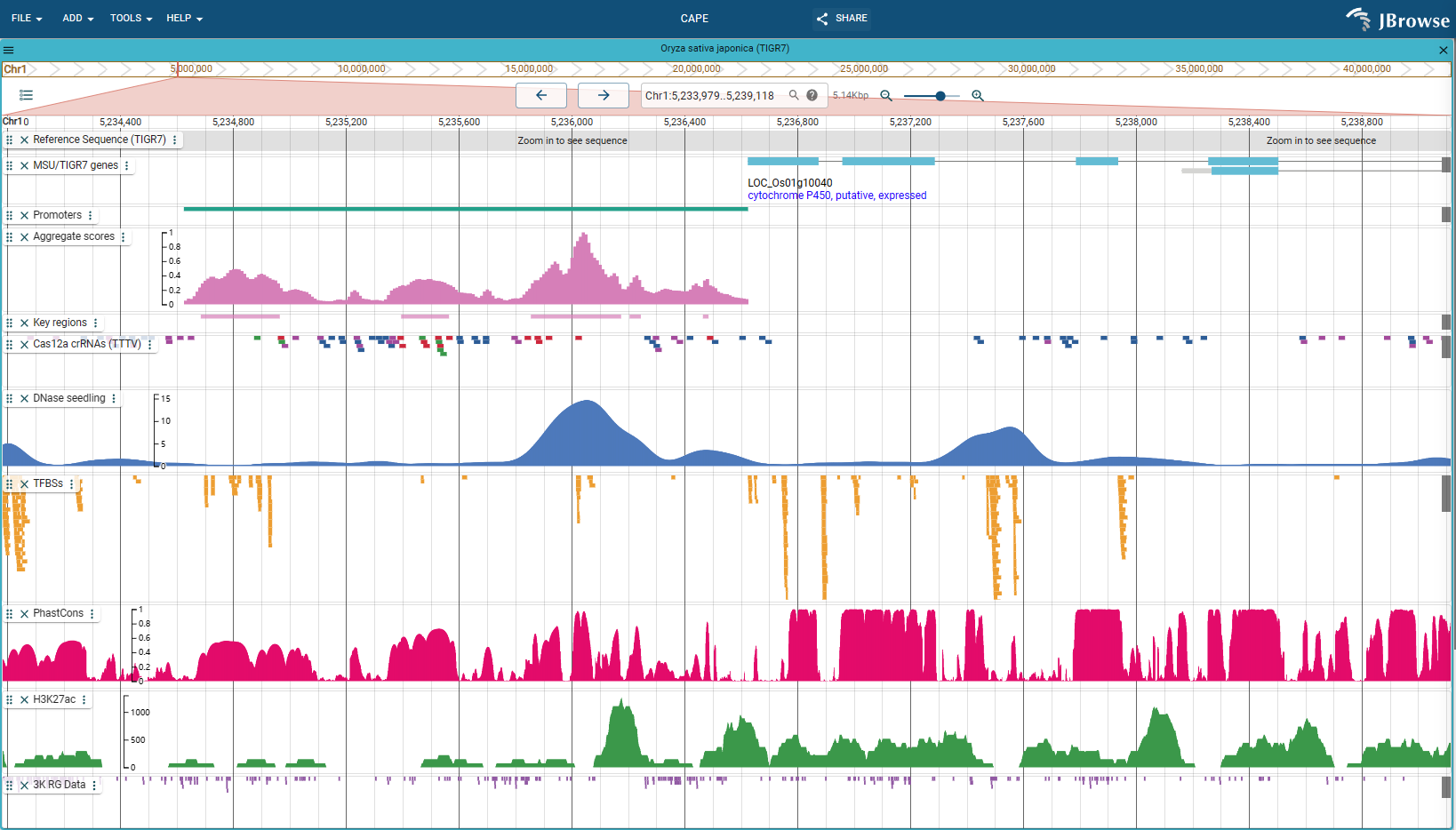Click the JBrowse logo

coord(1397,19)
